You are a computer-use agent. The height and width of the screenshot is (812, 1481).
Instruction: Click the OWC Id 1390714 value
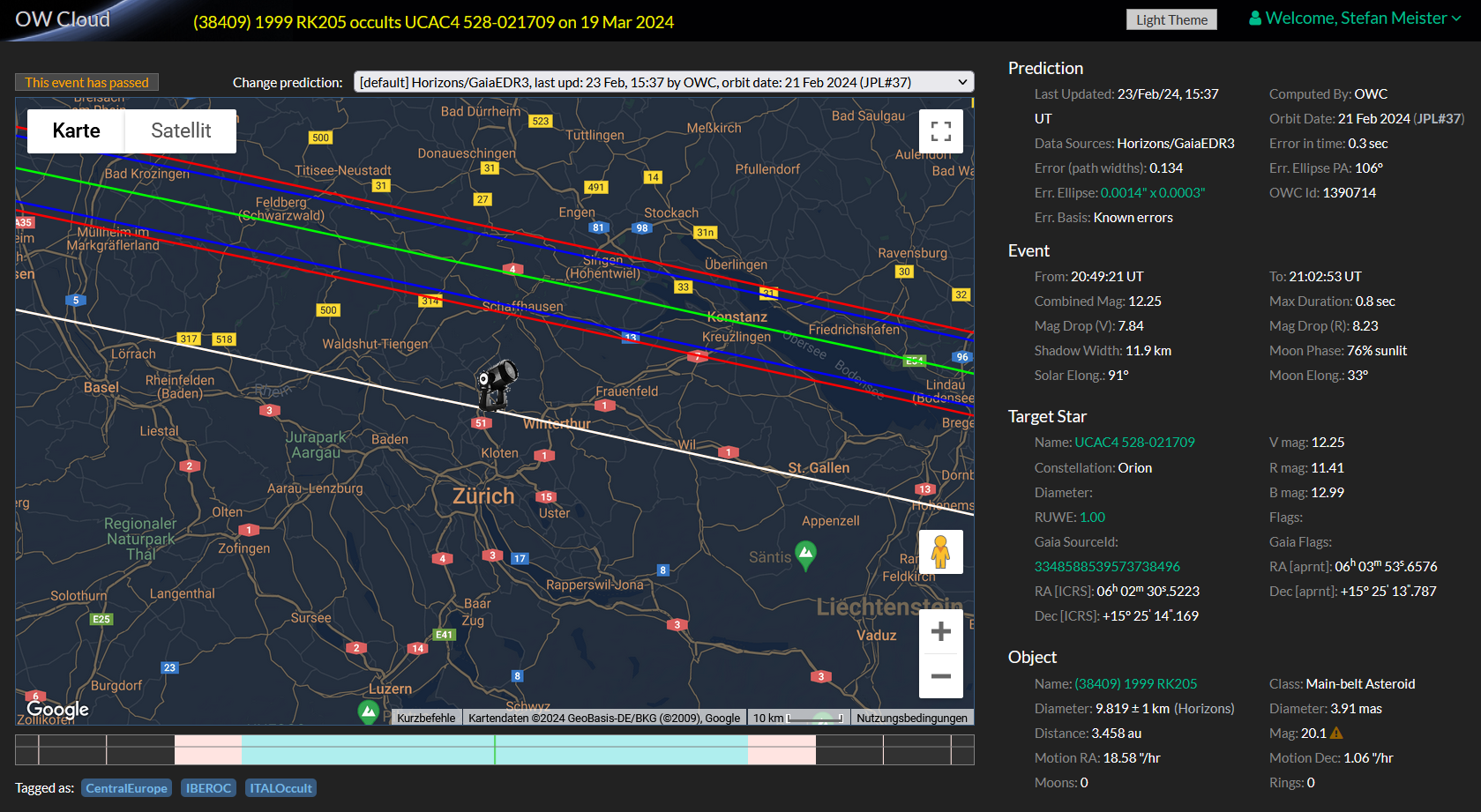point(1350,193)
